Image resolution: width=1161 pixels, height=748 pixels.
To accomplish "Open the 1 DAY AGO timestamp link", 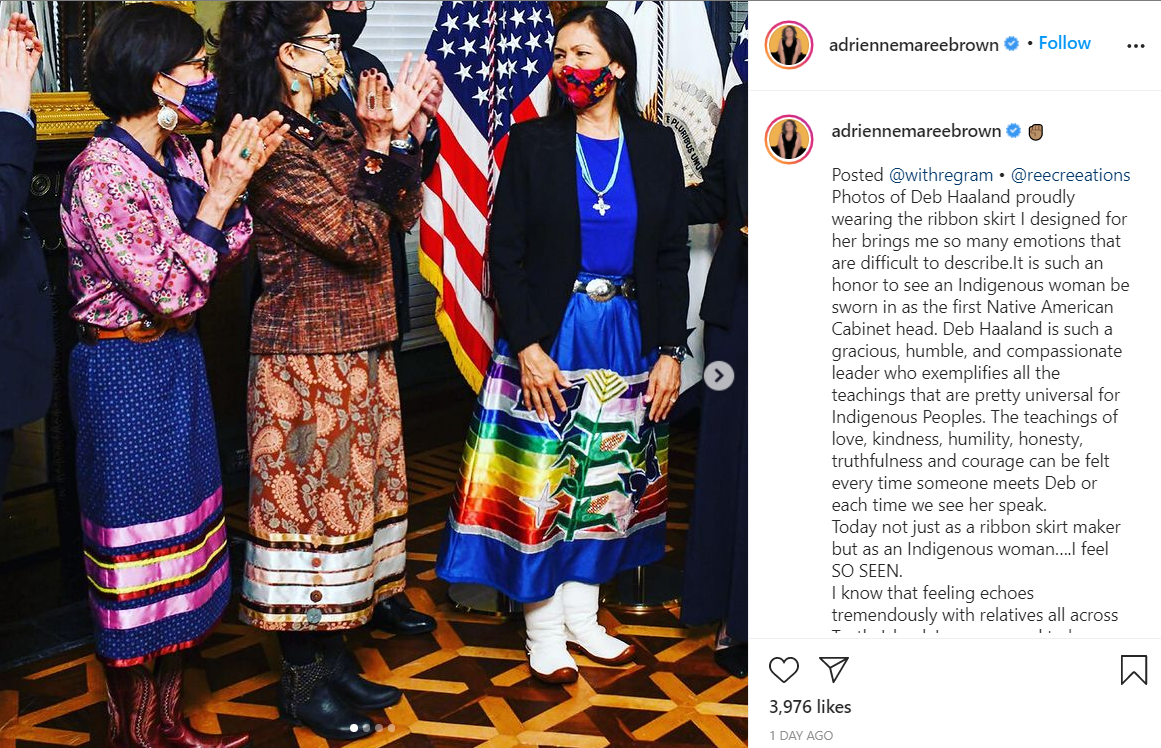I will point(801,735).
